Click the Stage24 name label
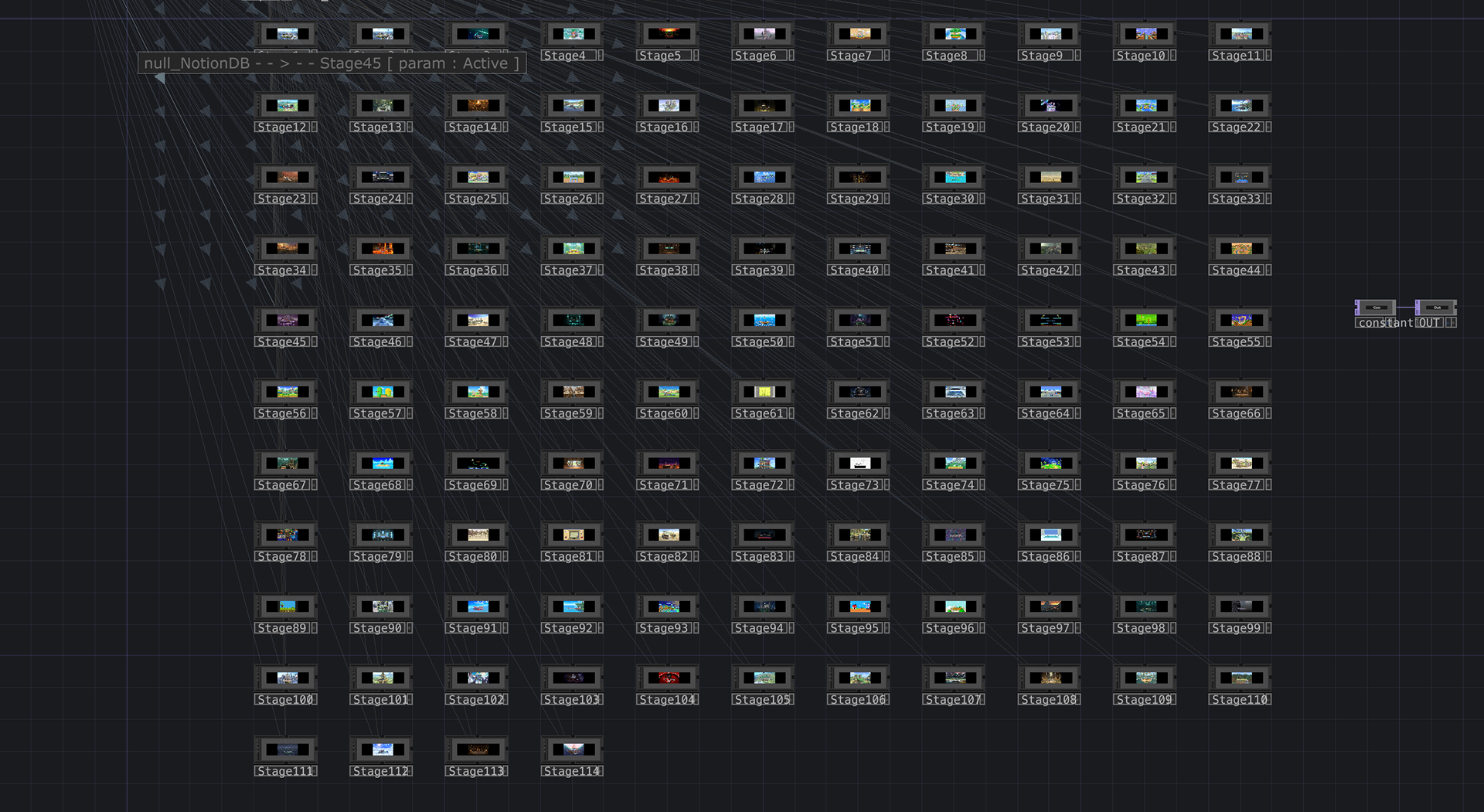 click(x=377, y=199)
